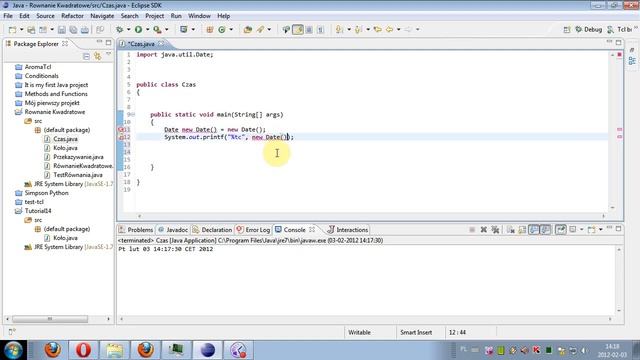640x360 pixels.
Task: Open the Display Selected Console dropdown
Action: pyautogui.click(x=582, y=230)
